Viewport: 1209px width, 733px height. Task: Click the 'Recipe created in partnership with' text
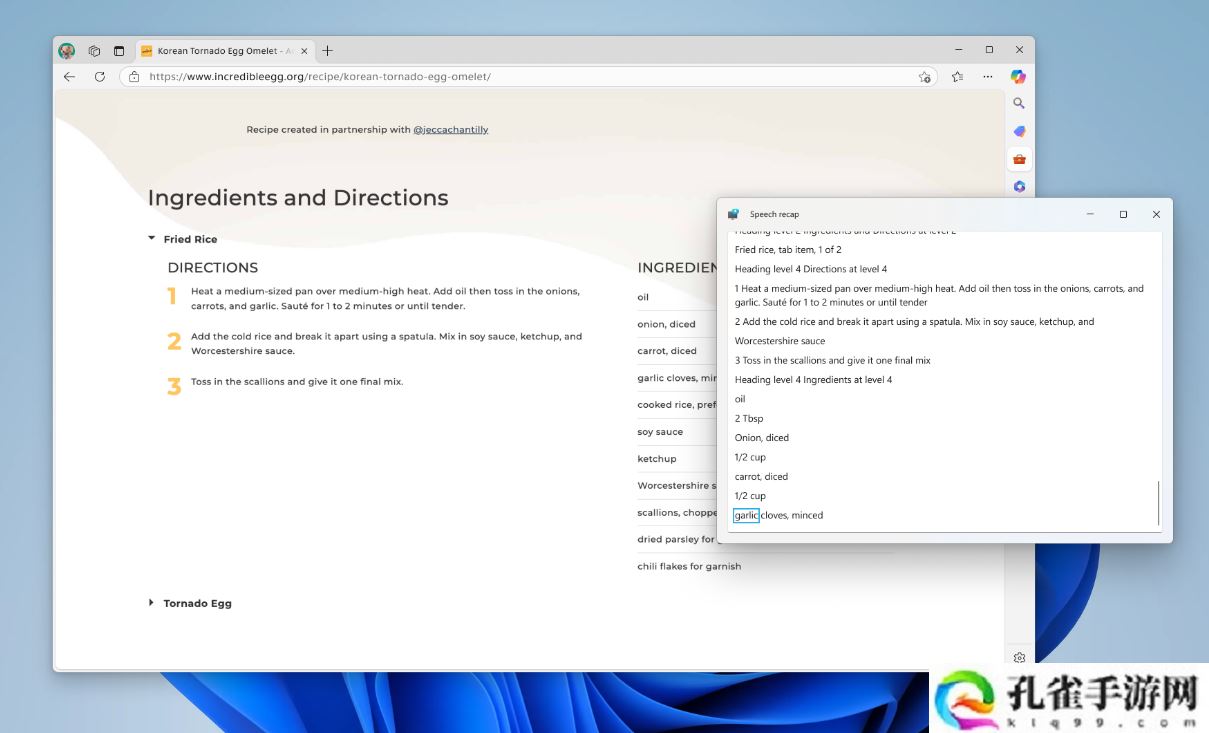tap(328, 129)
